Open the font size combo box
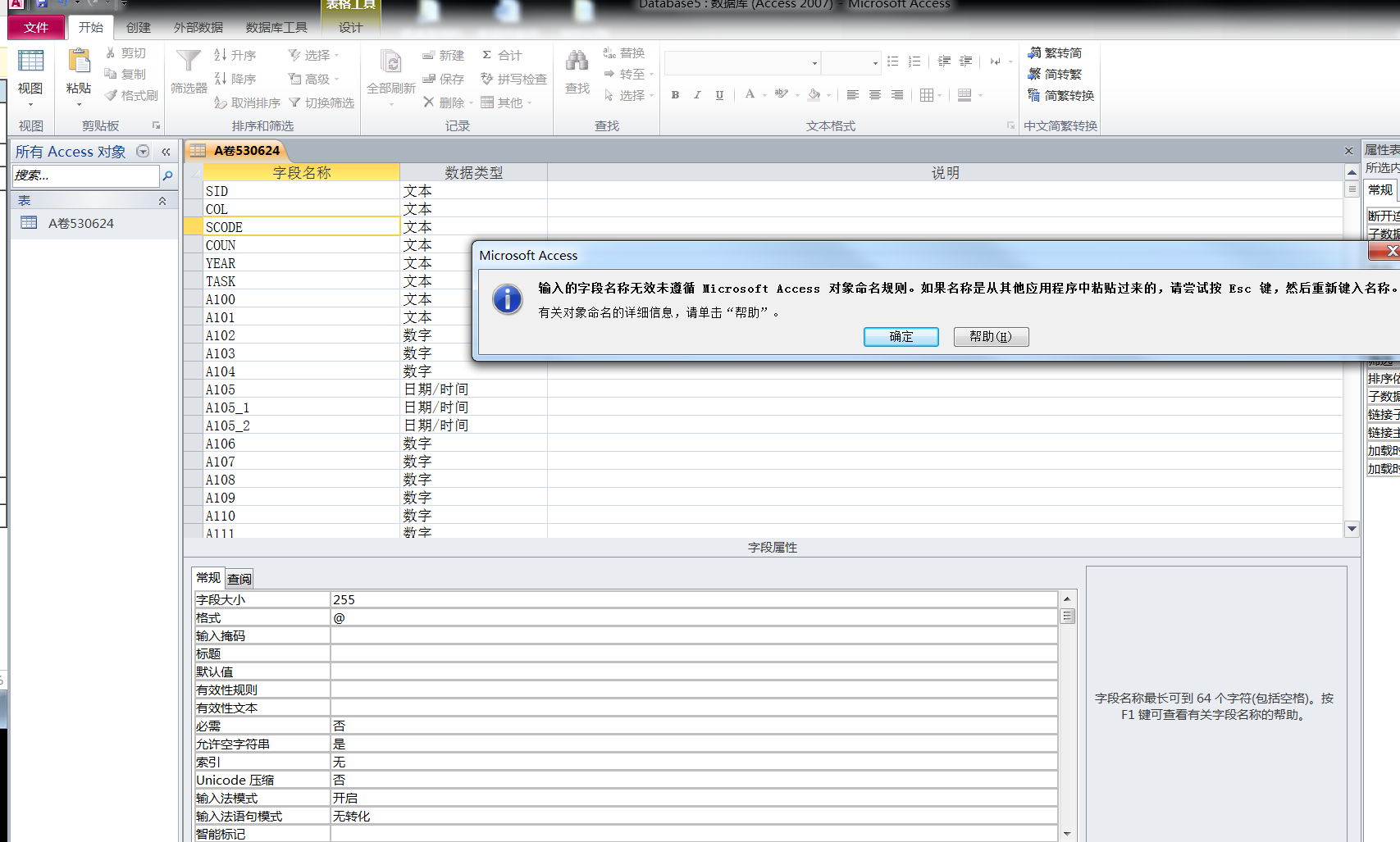The height and width of the screenshot is (842, 1400). 851,62
